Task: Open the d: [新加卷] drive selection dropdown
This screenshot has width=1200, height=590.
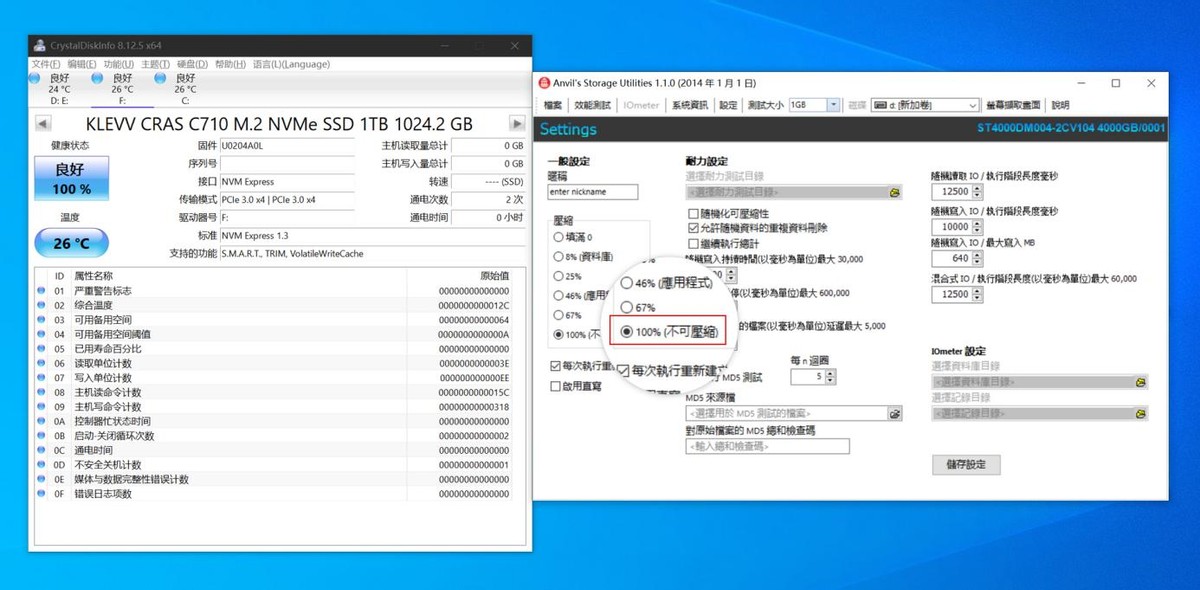Action: click(973, 104)
